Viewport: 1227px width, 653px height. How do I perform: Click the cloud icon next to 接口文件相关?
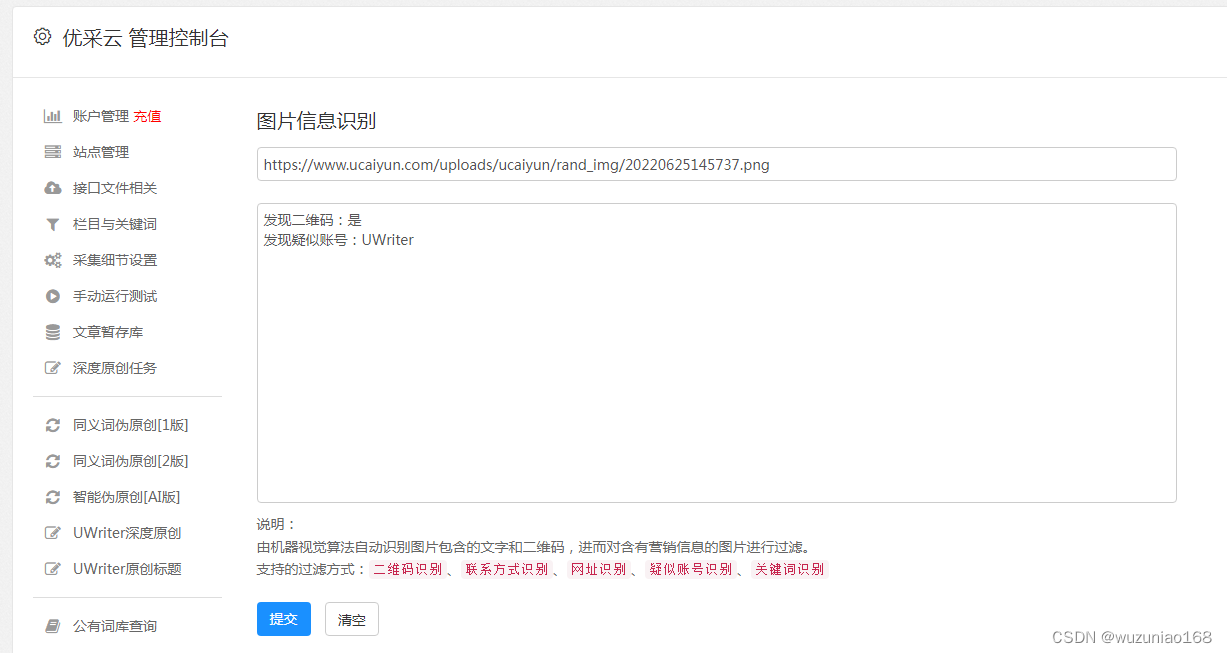point(53,187)
